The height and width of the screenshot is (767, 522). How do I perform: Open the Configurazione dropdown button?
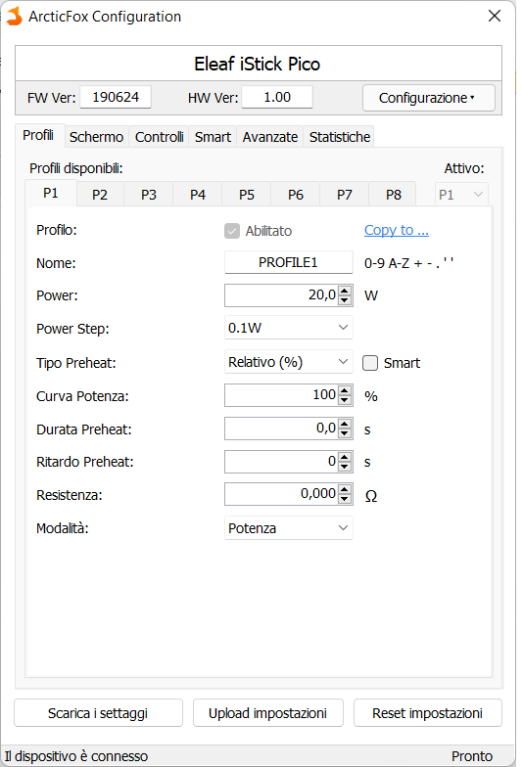(x=429, y=98)
